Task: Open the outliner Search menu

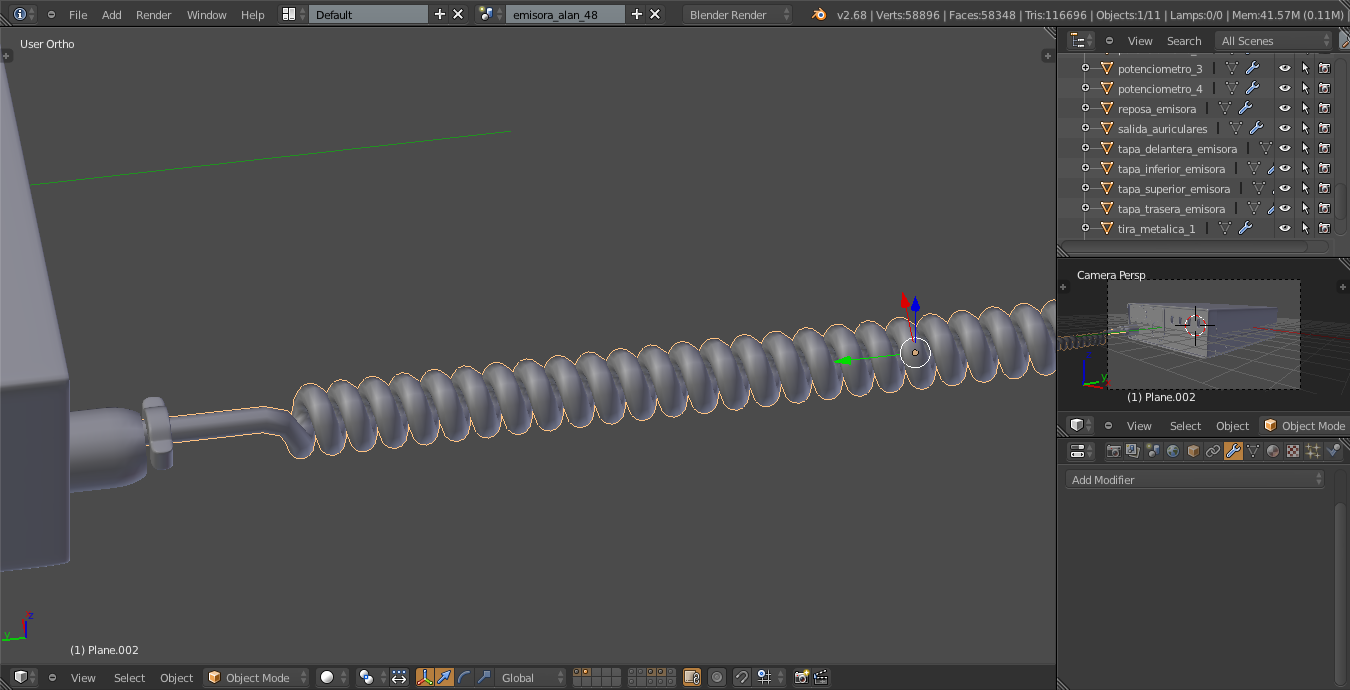Action: [x=1184, y=41]
